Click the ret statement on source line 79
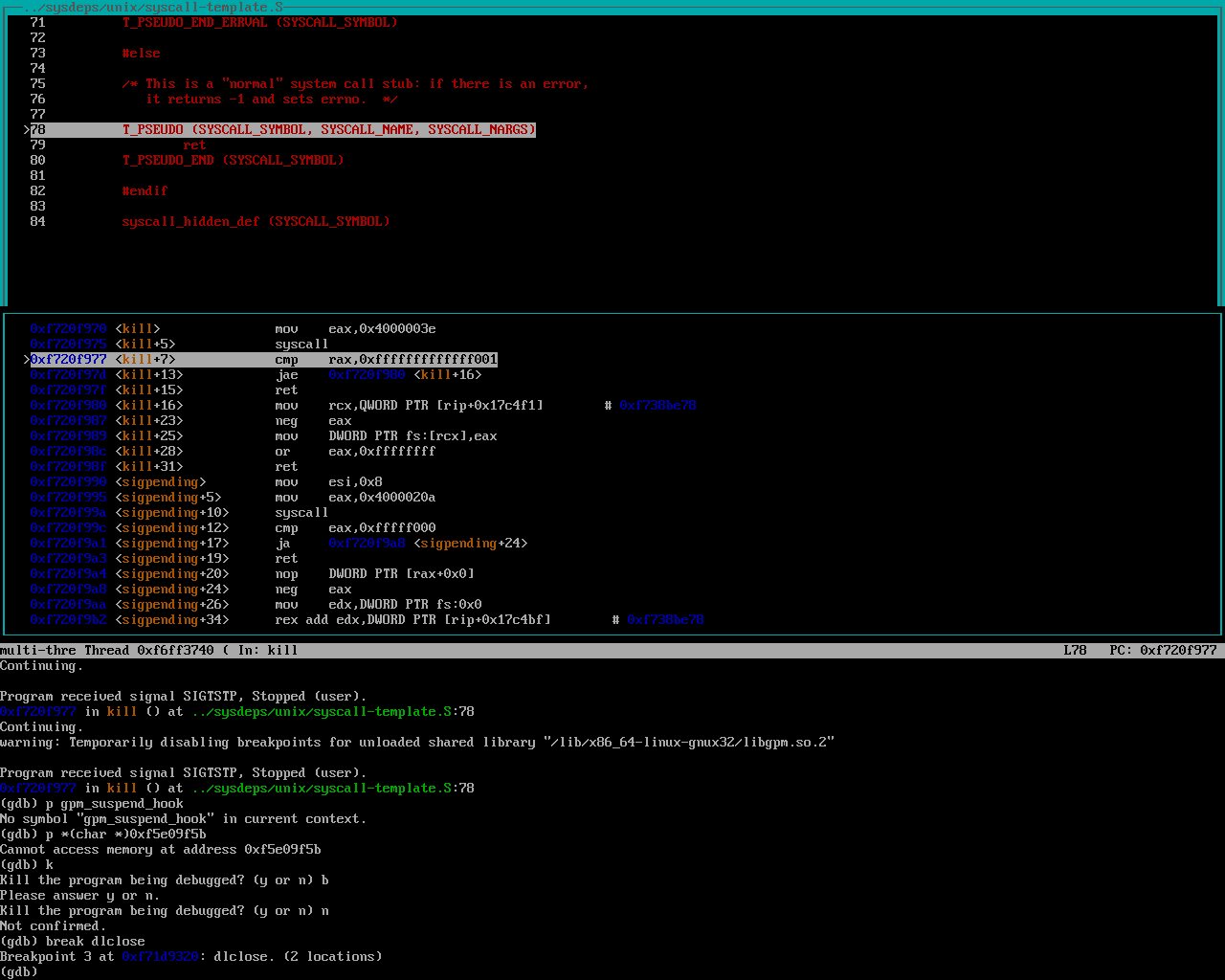This screenshot has height=980, width=1225. click(194, 145)
